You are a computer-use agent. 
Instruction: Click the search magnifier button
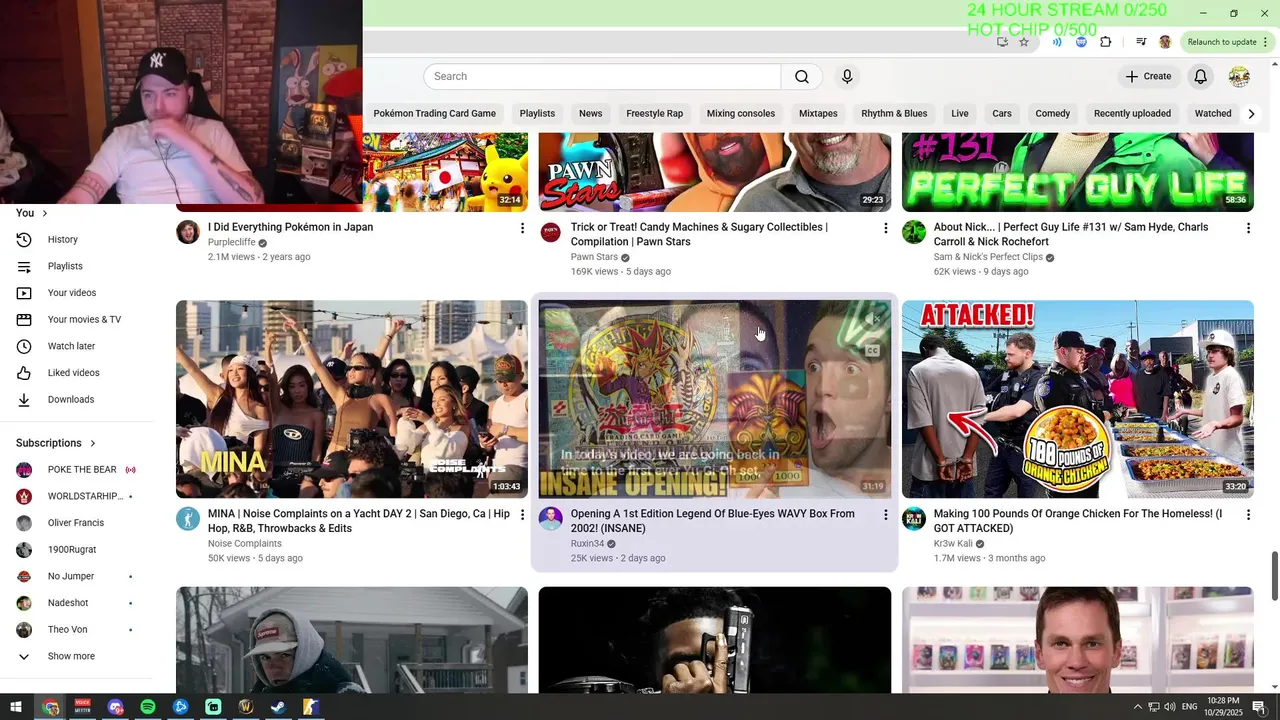(802, 77)
